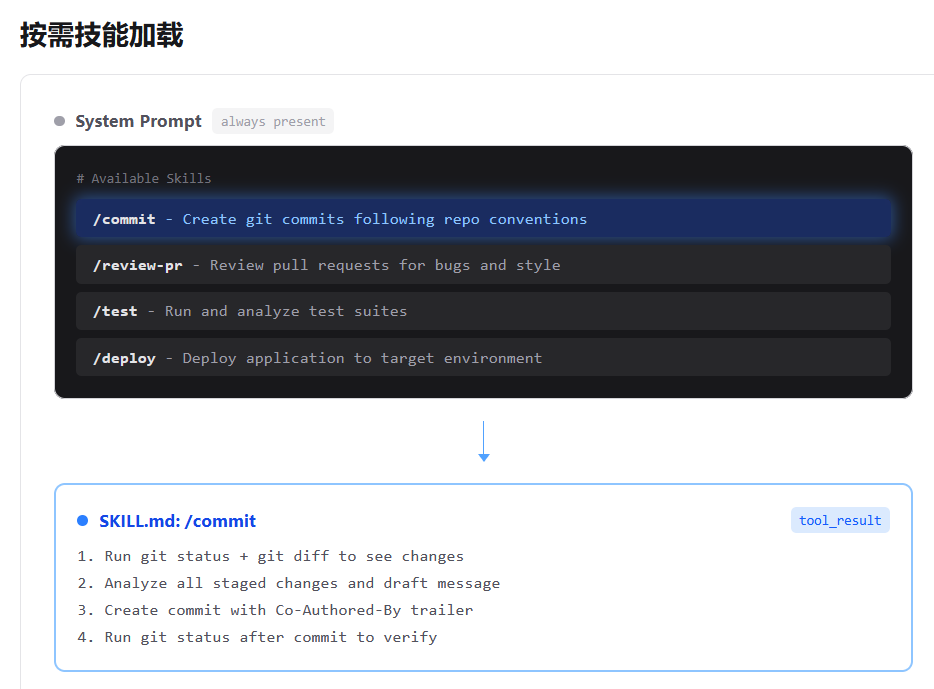
Task: Click the '# Available Skills' comment line
Action: pos(144,179)
